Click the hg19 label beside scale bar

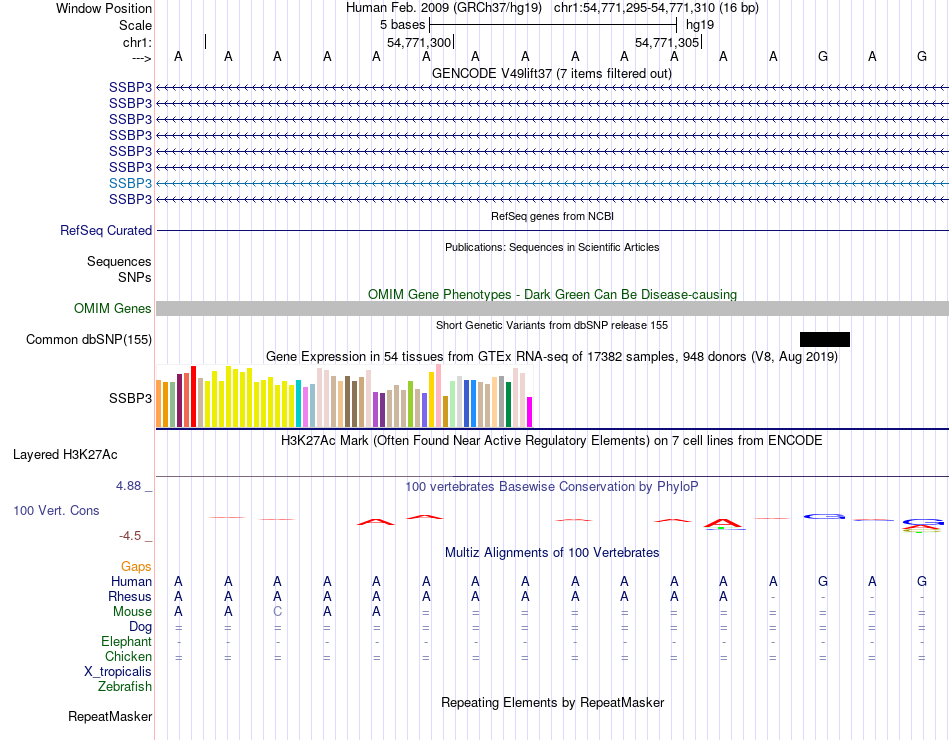(700, 25)
